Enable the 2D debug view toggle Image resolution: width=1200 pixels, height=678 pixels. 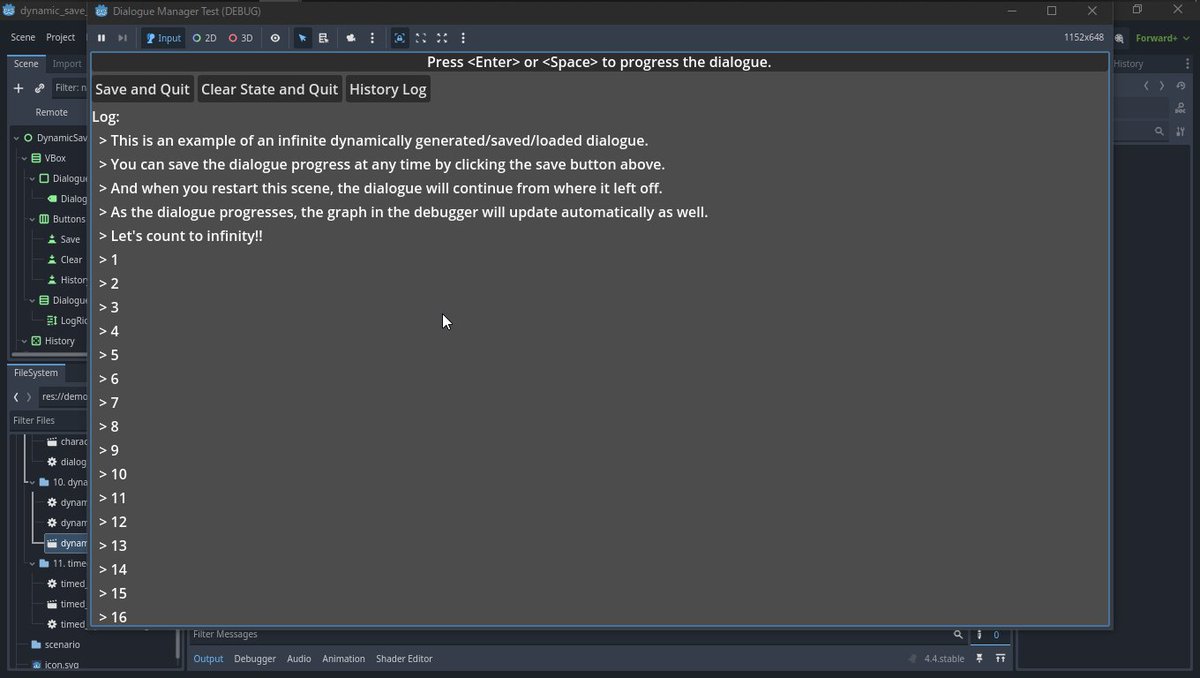point(204,38)
